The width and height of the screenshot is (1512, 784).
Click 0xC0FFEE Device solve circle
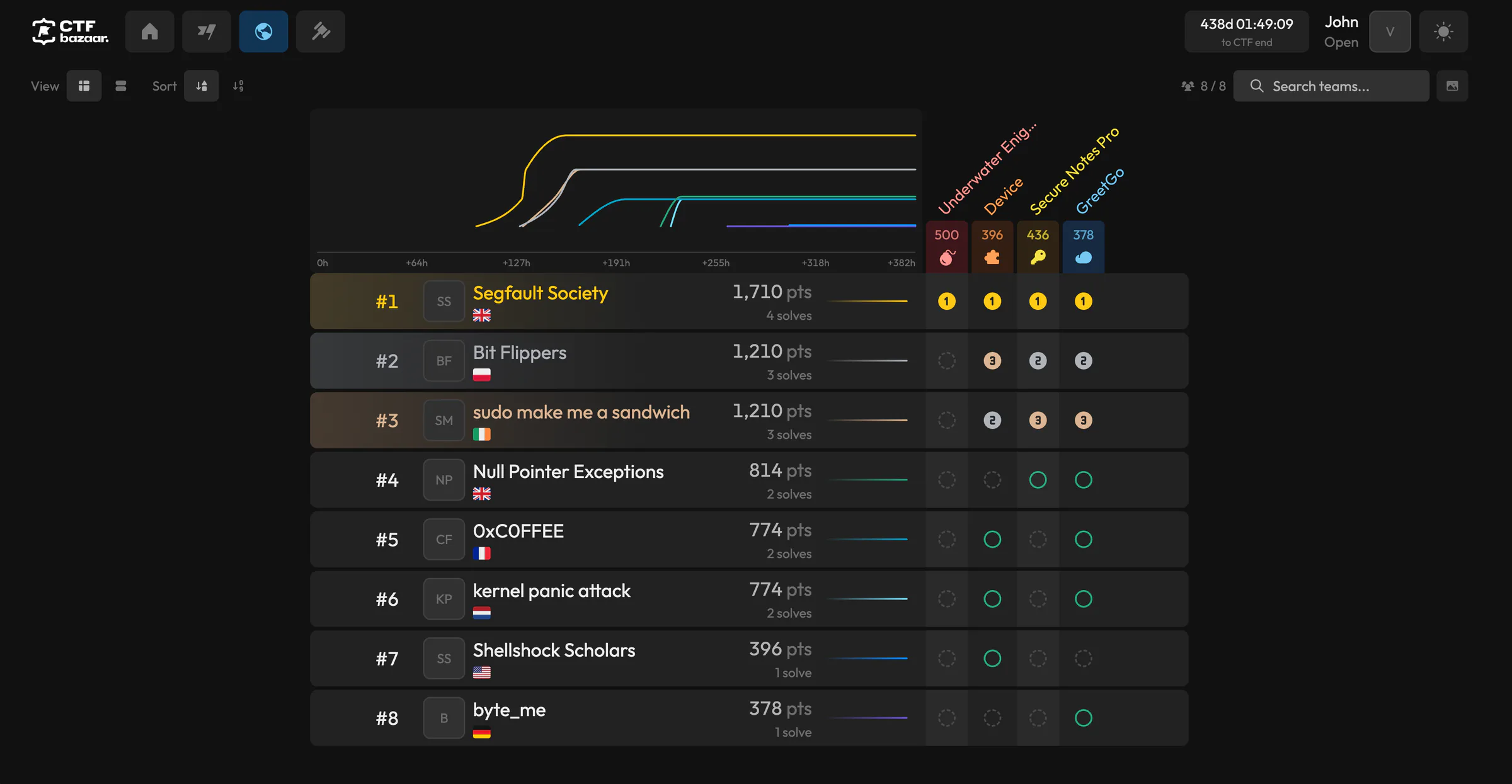[992, 540]
